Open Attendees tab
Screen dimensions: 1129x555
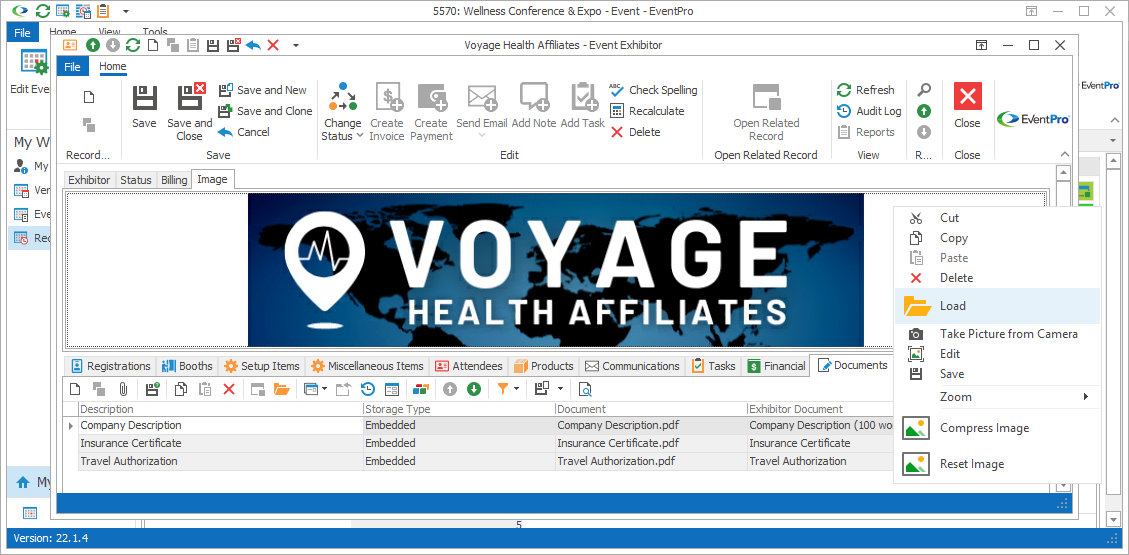pos(469,366)
